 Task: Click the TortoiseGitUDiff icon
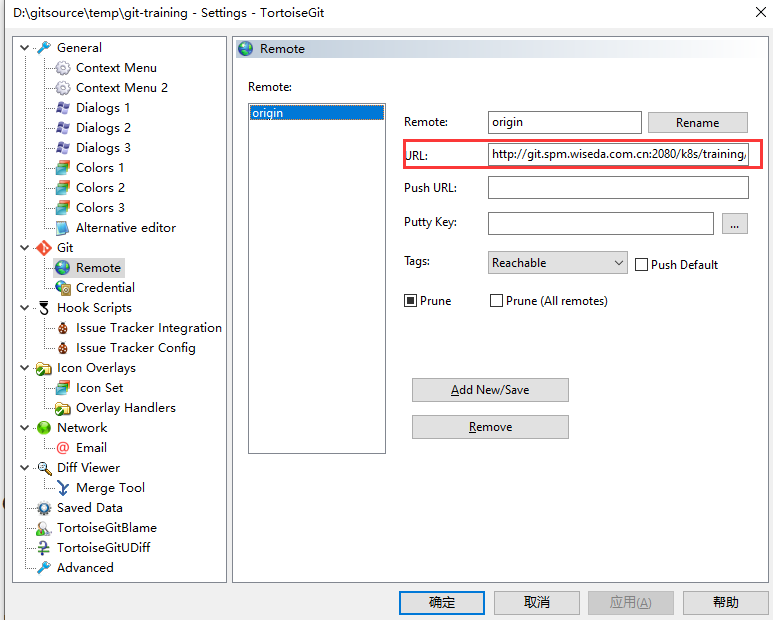click(44, 548)
